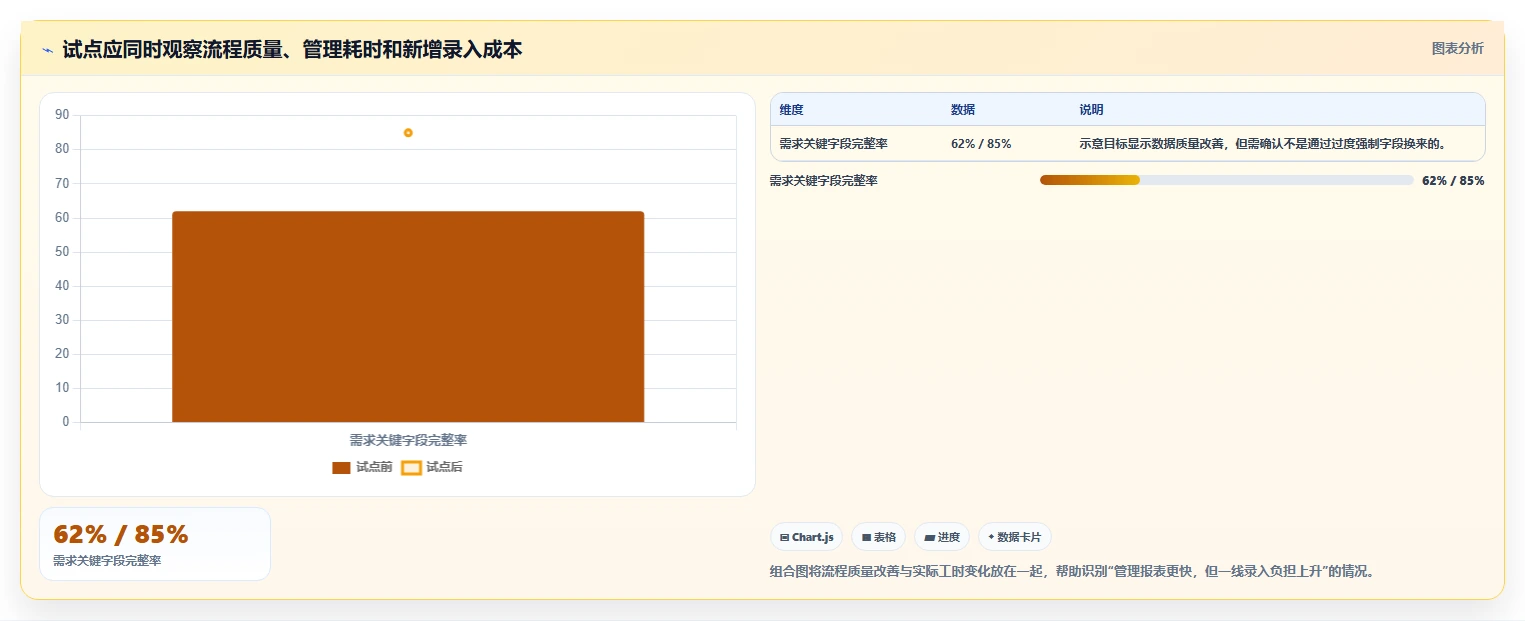Click the large 62% / 85% data card value
The image size is (1525, 621).
tap(121, 535)
